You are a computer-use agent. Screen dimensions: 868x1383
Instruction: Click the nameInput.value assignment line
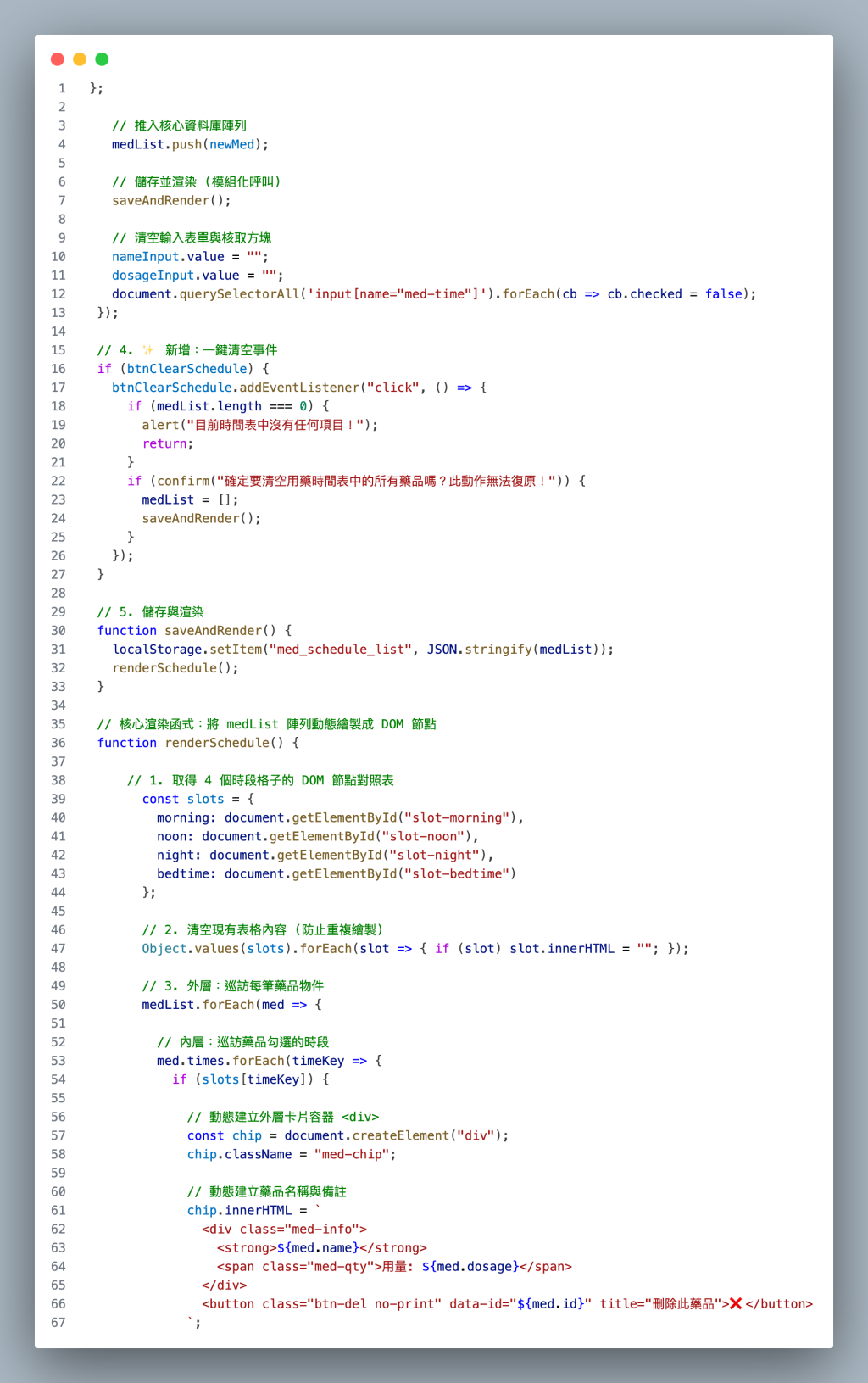(x=190, y=257)
